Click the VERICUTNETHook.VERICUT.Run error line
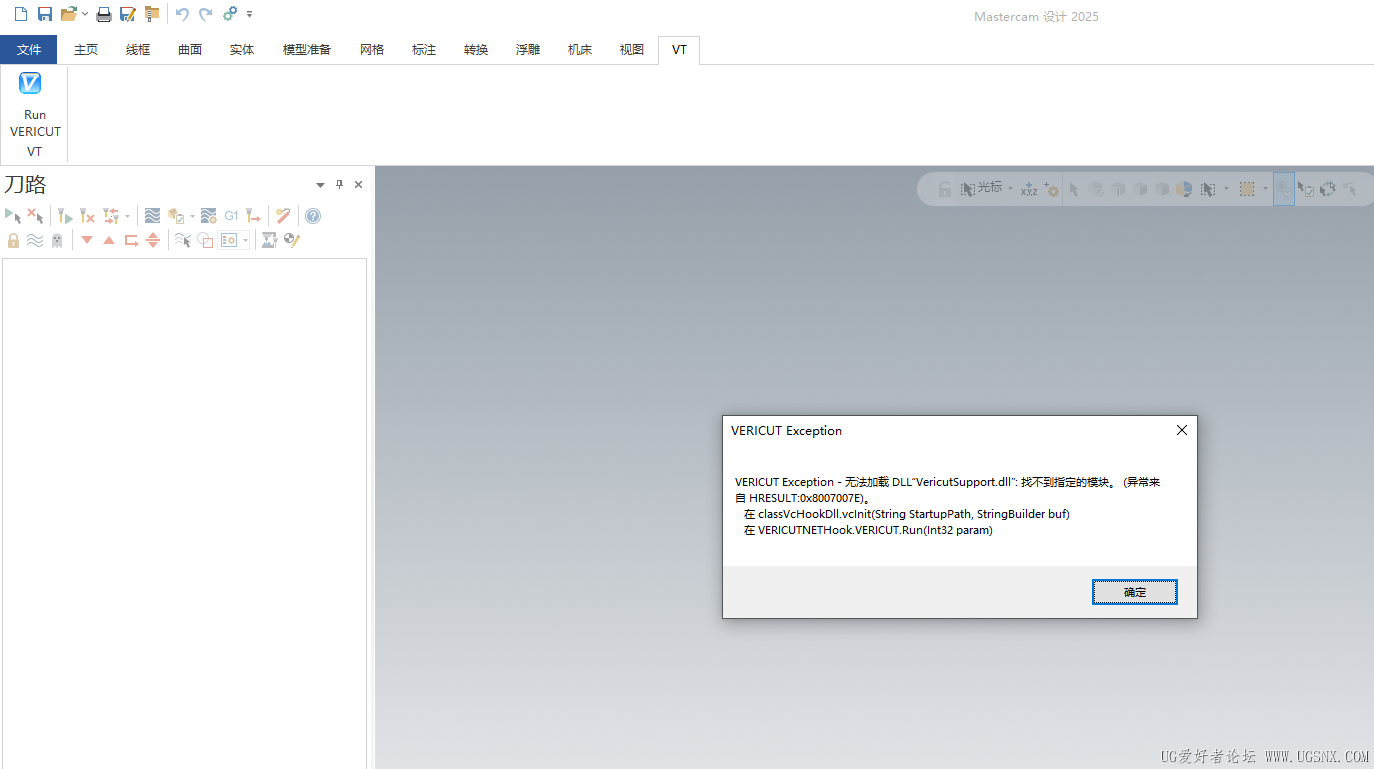 (x=868, y=530)
